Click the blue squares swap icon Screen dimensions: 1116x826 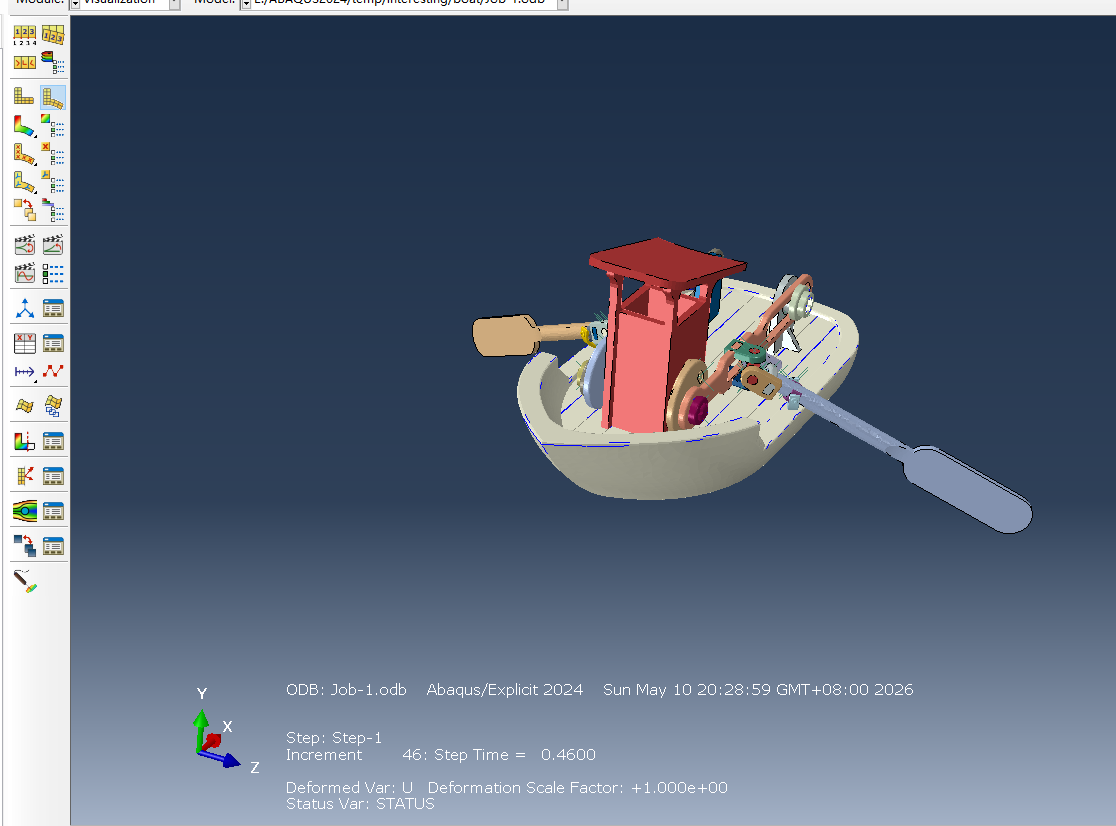tap(24, 546)
